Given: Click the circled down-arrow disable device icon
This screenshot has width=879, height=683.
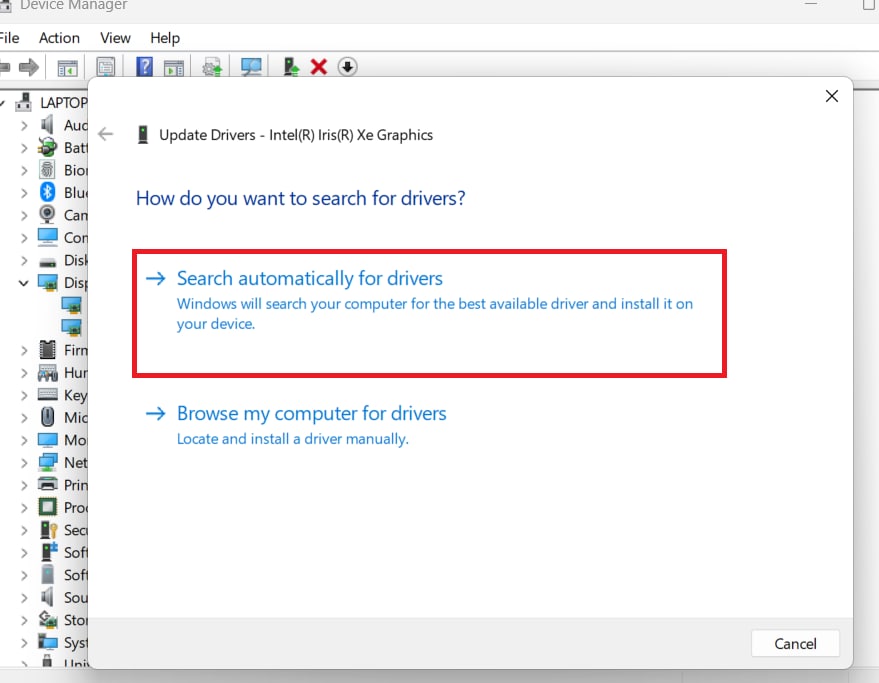Looking at the screenshot, I should click(348, 67).
